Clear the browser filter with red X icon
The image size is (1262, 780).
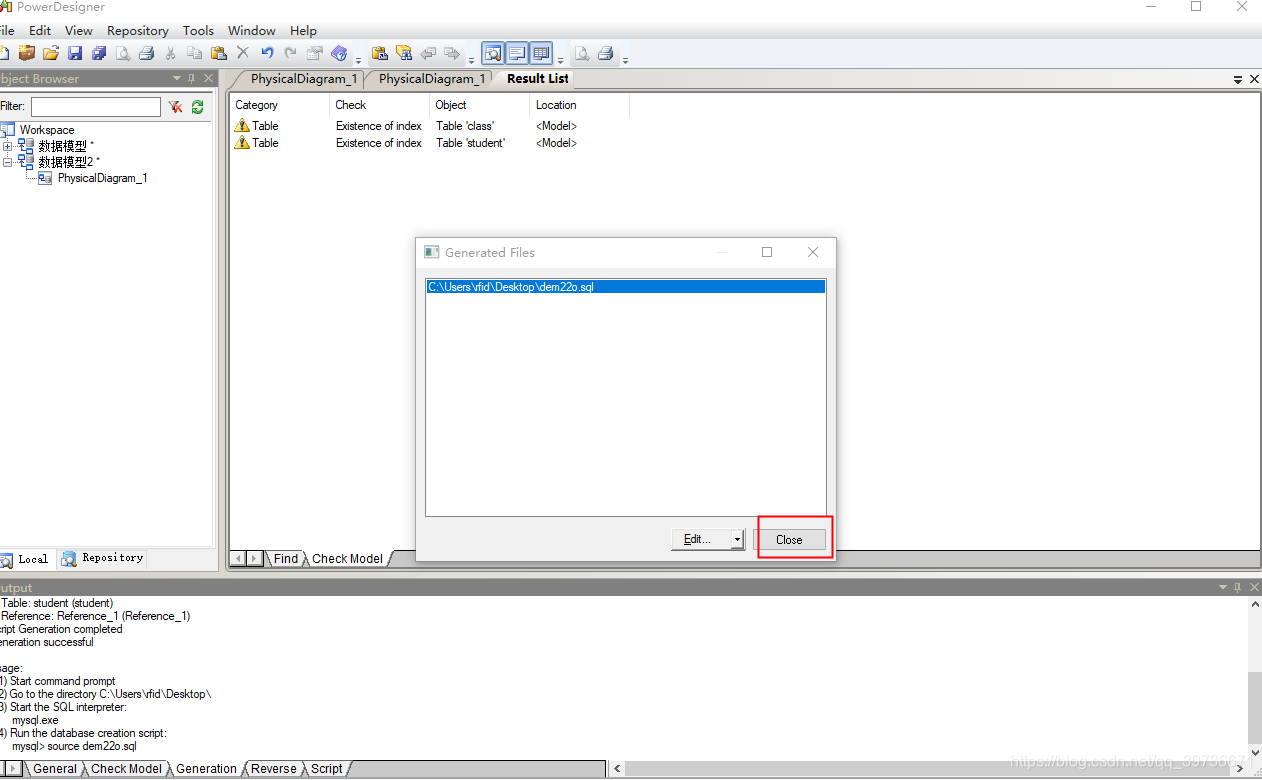pyautogui.click(x=175, y=107)
